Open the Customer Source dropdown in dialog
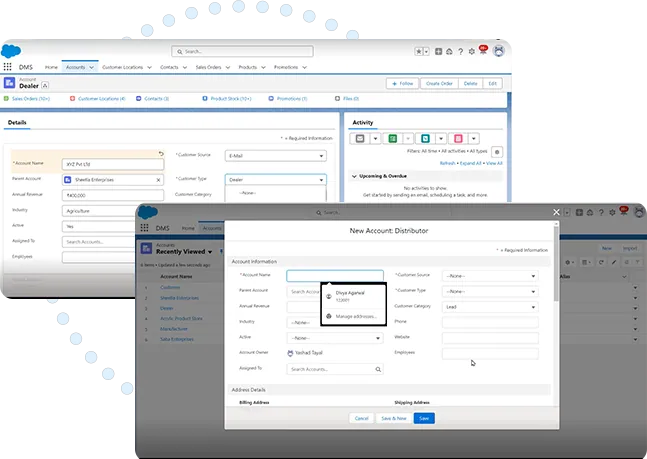This screenshot has height=459, width=647. [490, 276]
